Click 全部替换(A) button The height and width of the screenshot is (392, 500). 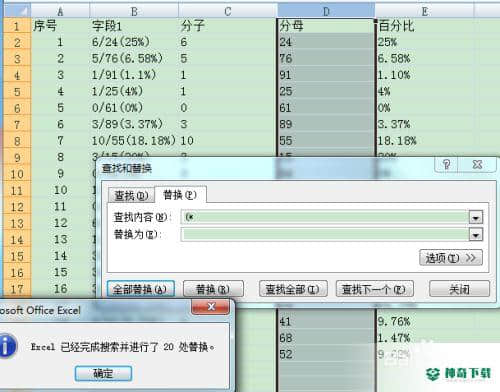[x=141, y=289]
